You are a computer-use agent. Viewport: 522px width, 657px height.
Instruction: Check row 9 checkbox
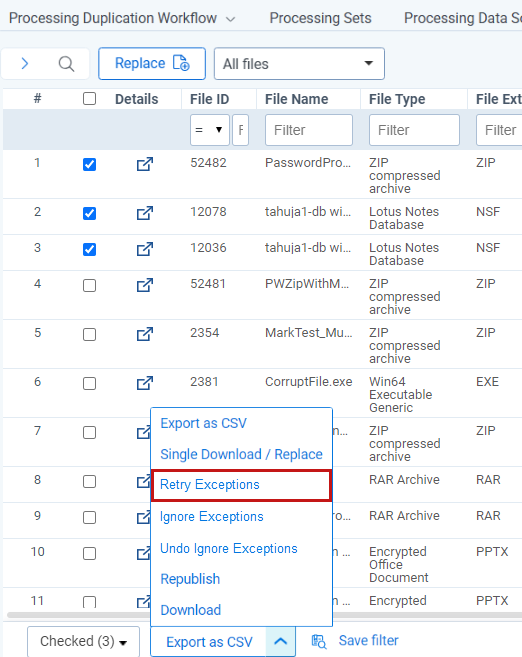[89, 517]
